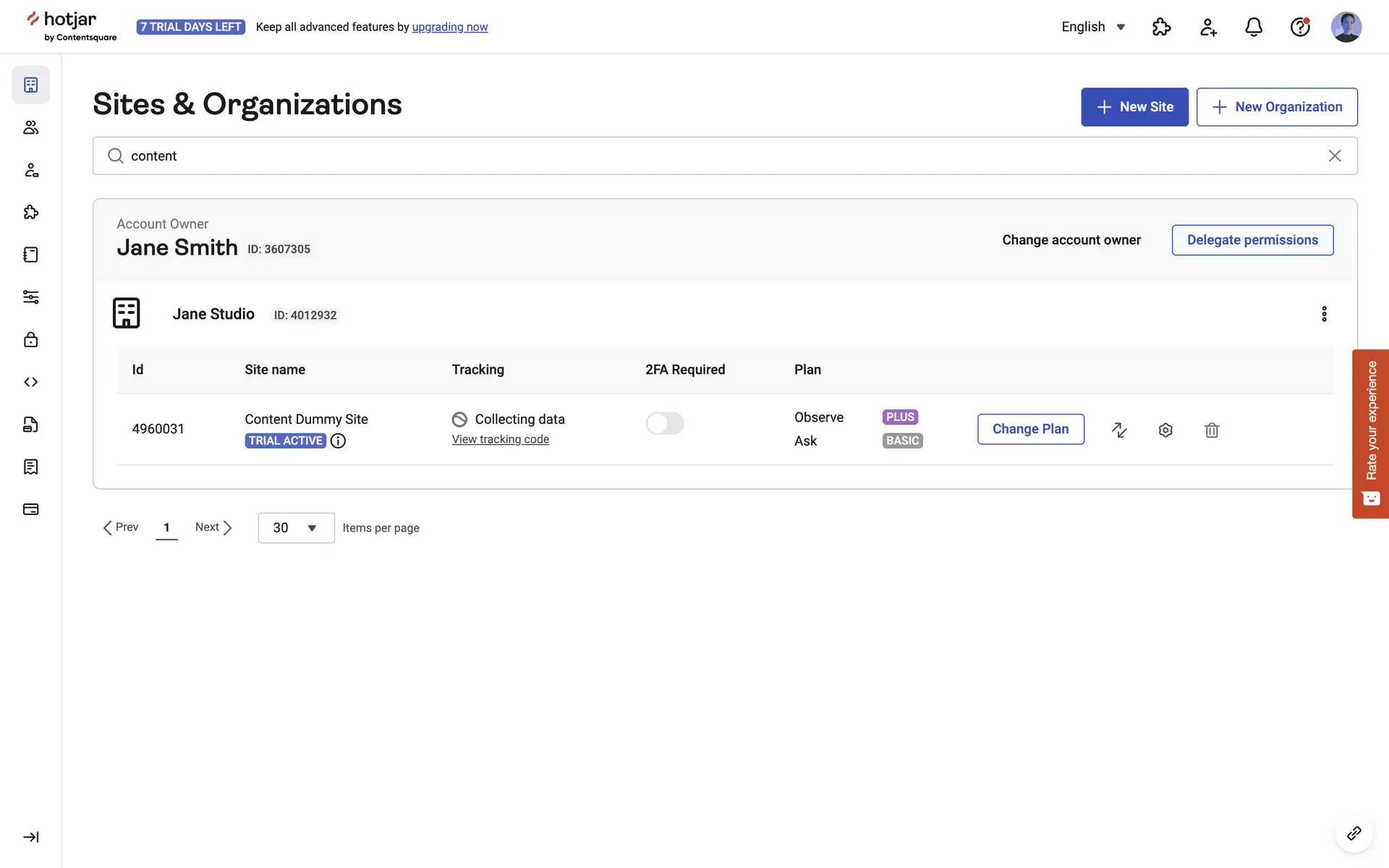This screenshot has width=1389, height=868.
Task: Open the items per page dropdown
Action: (x=296, y=528)
